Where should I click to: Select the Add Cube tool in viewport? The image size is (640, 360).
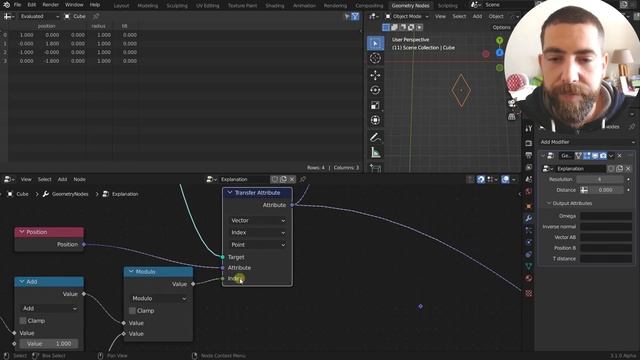[375, 168]
